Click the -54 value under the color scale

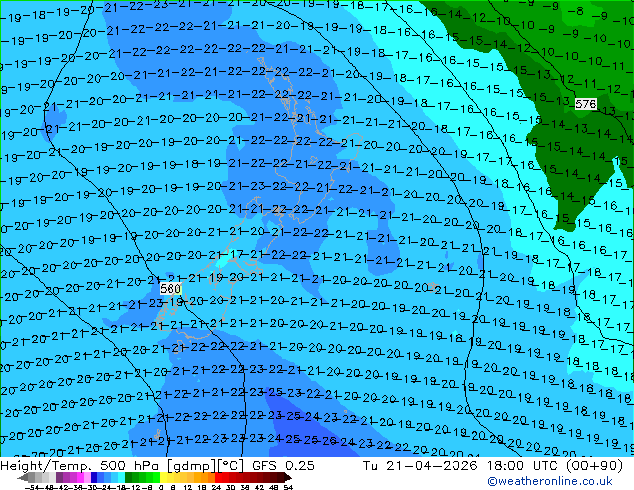click(32, 487)
